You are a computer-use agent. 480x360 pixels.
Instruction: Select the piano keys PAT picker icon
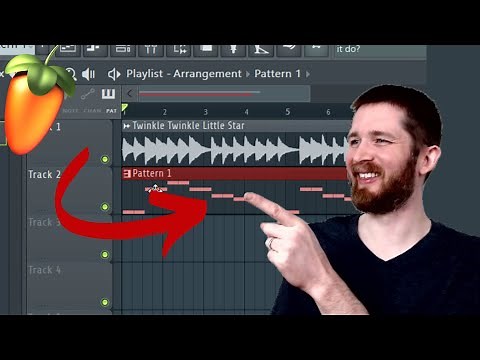pos(108,94)
